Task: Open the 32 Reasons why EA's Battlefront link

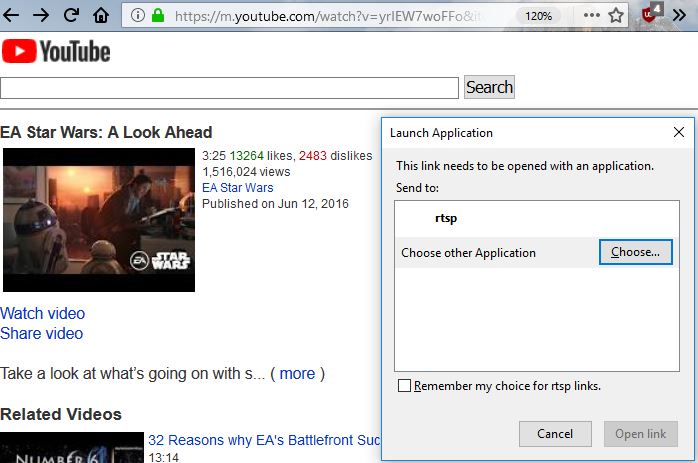Action: pos(264,440)
